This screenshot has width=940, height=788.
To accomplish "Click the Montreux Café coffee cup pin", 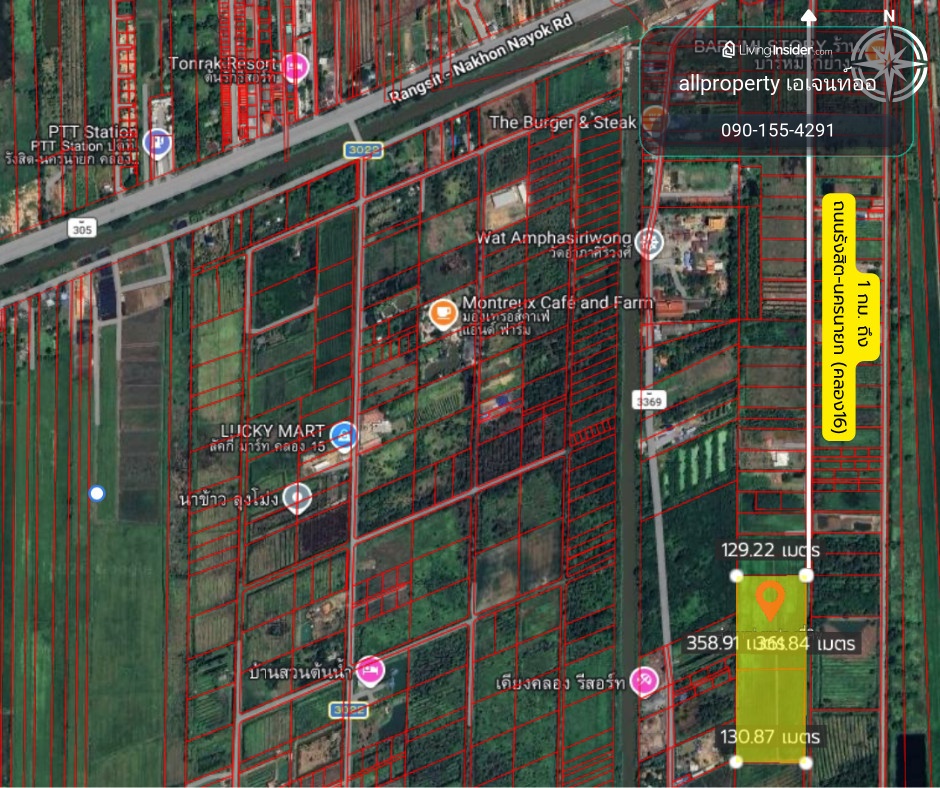I will 444,314.
